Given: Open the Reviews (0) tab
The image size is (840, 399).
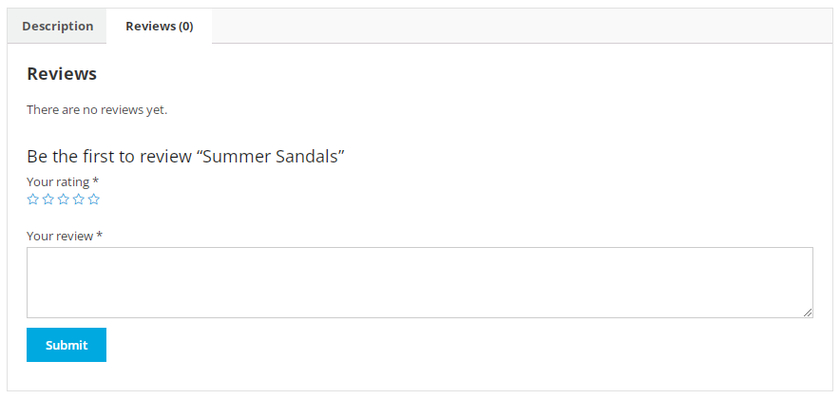Looking at the screenshot, I should point(159,26).
